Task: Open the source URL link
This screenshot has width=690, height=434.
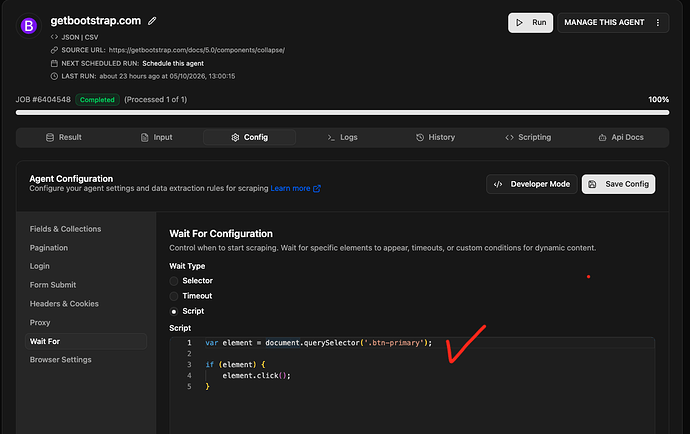Action: click(197, 50)
